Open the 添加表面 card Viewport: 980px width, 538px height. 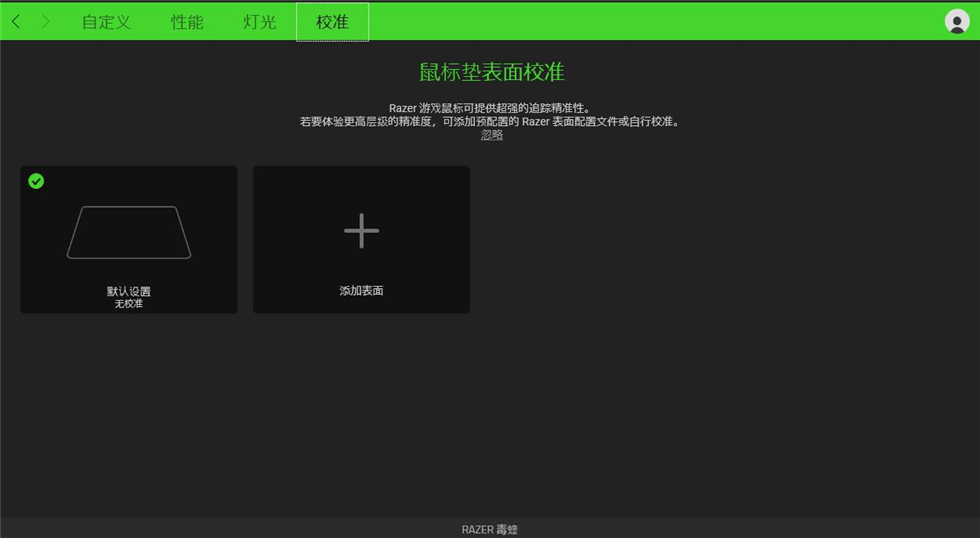point(361,239)
